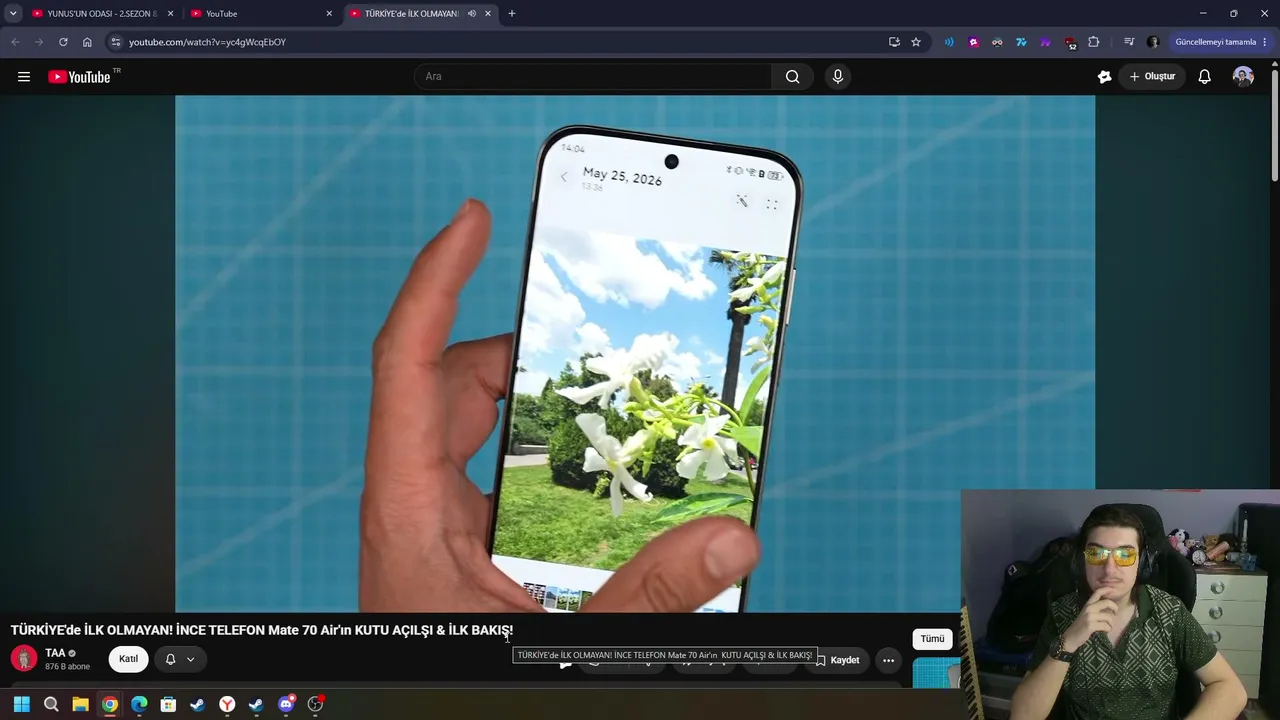
Task: Click the Oluştur create button
Action: coord(1152,77)
